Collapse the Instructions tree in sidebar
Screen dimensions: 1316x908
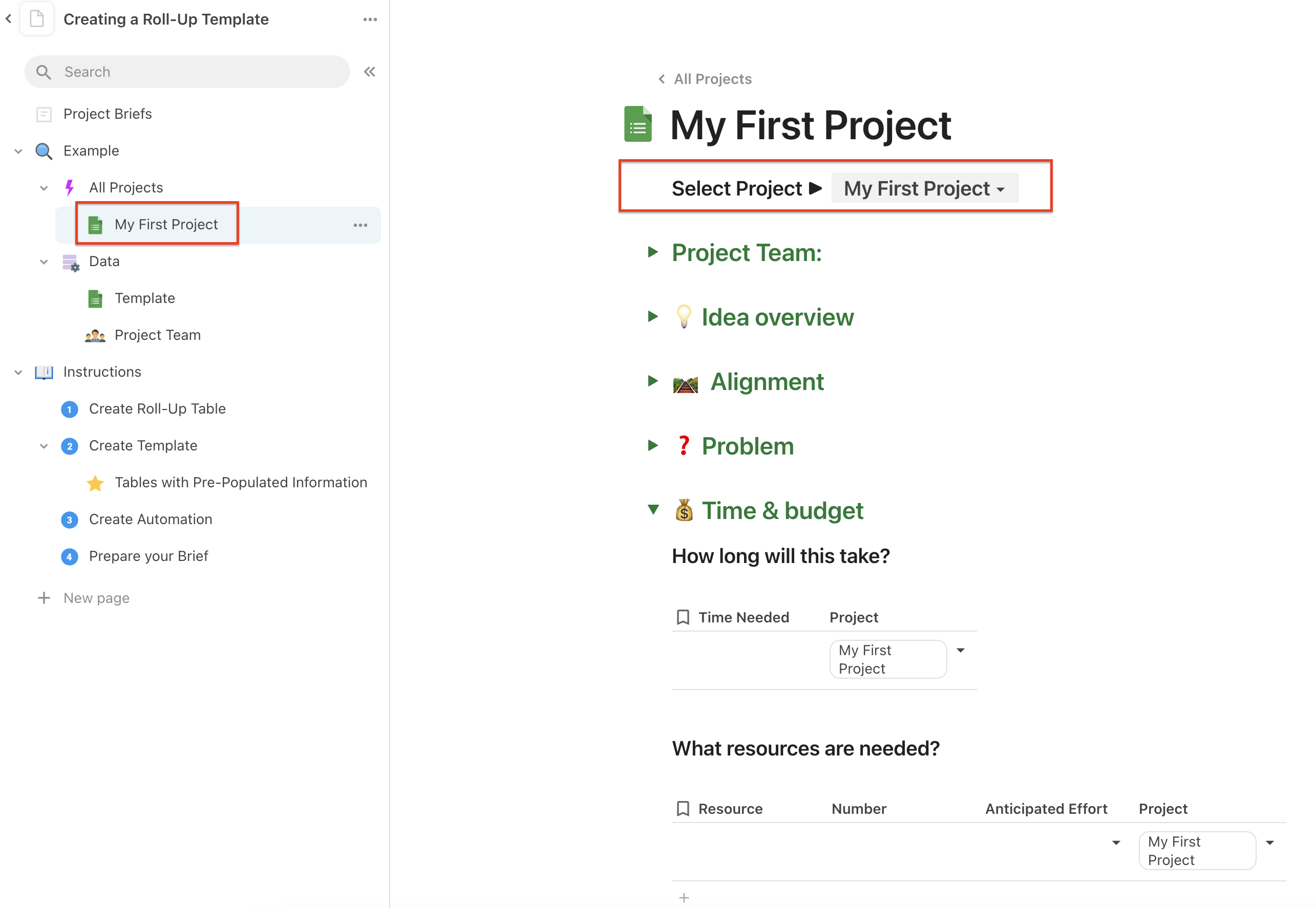(x=18, y=372)
